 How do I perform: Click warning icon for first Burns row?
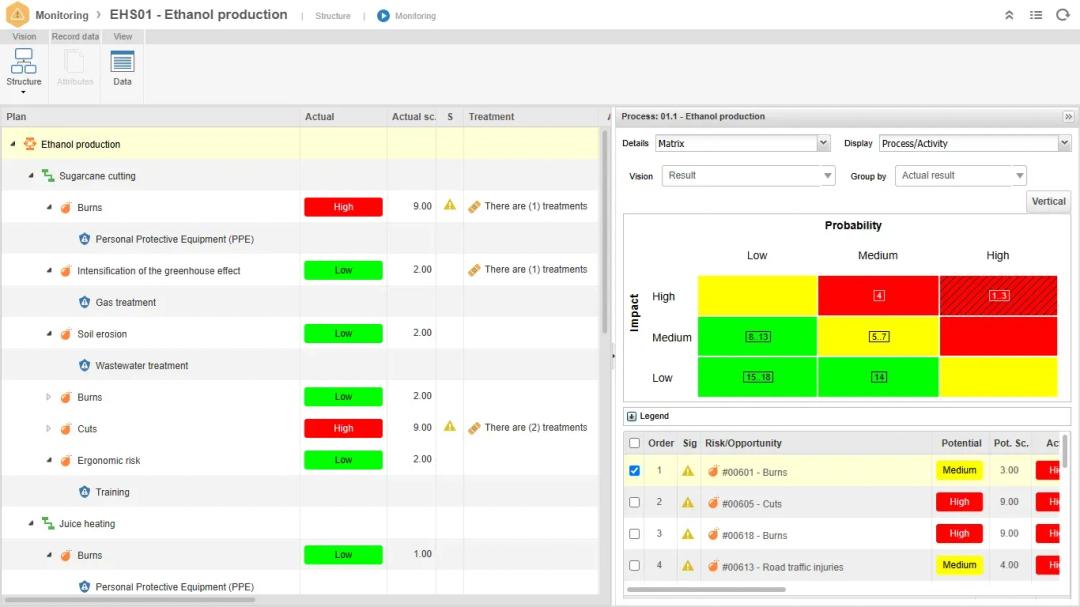tap(450, 206)
